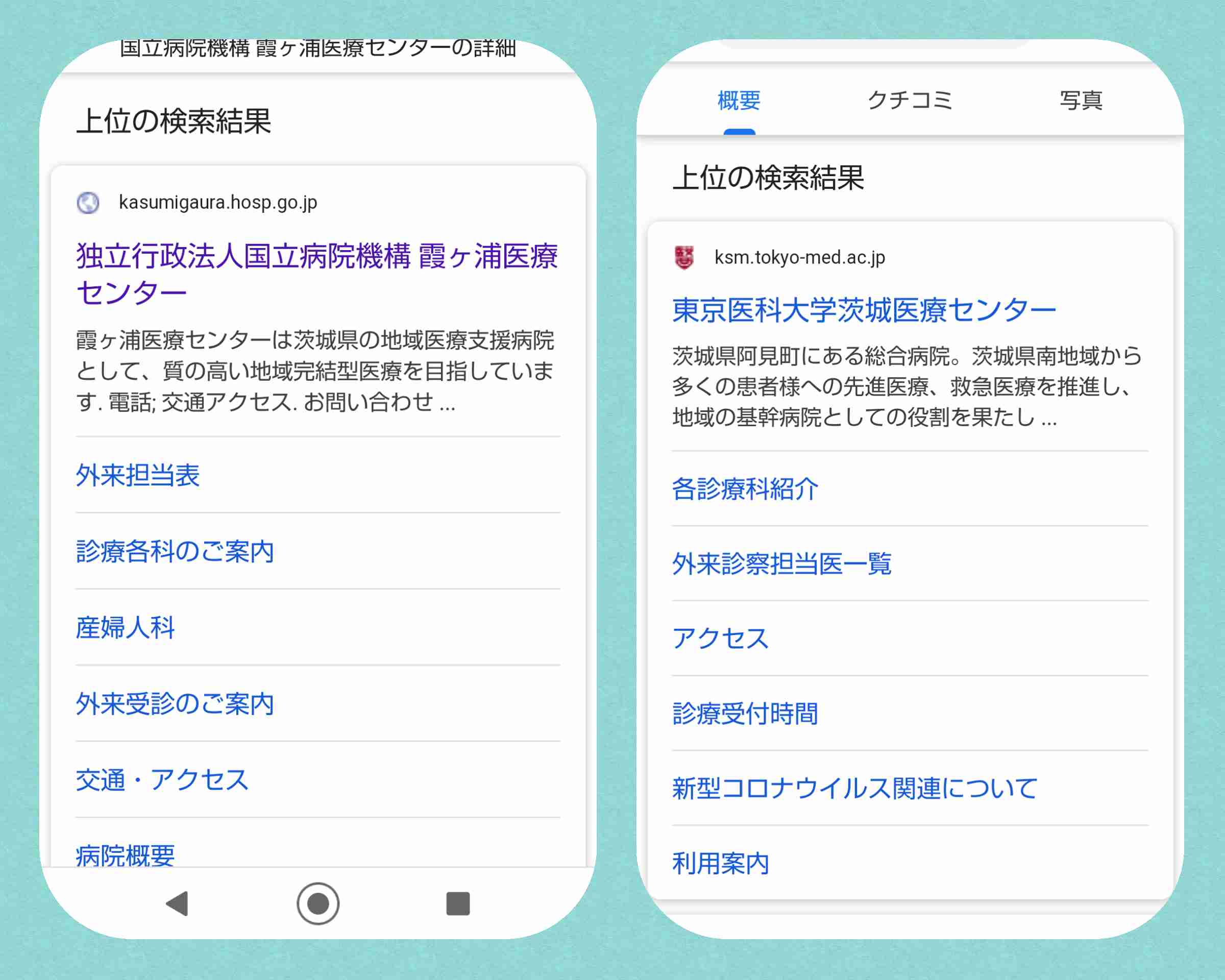
Task: Open the 外来受診のご案内 sitelink
Action: (x=175, y=703)
